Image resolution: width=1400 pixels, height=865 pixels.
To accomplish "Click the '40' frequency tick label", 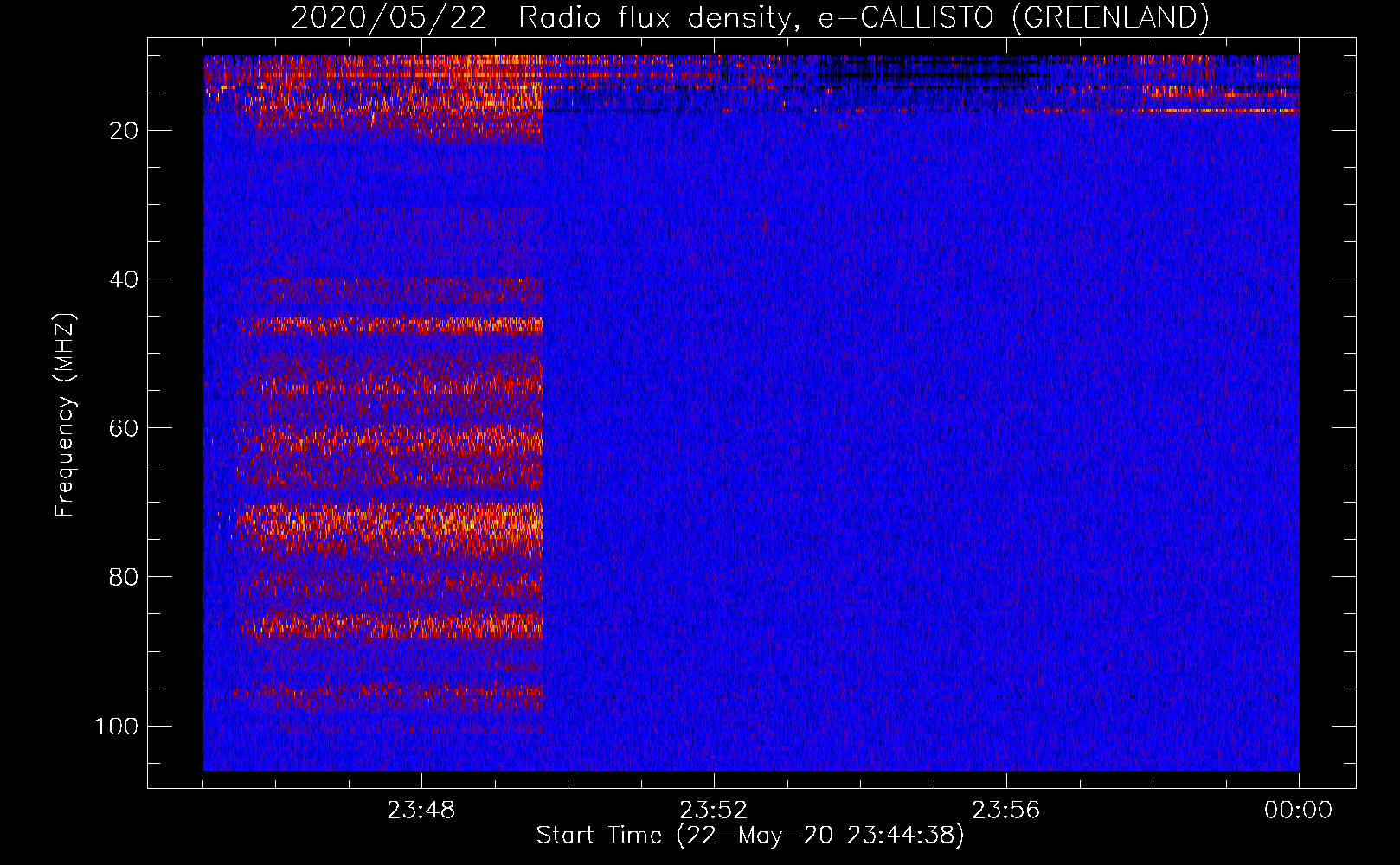I will pyautogui.click(x=124, y=279).
